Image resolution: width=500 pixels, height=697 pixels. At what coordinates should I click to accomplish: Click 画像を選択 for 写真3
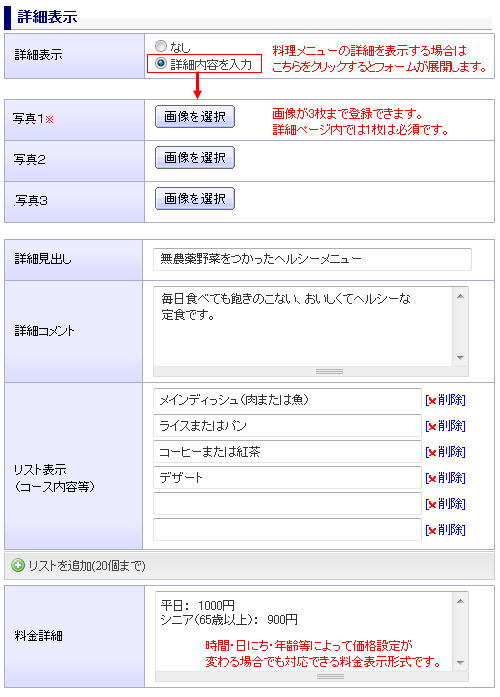pyautogui.click(x=195, y=199)
